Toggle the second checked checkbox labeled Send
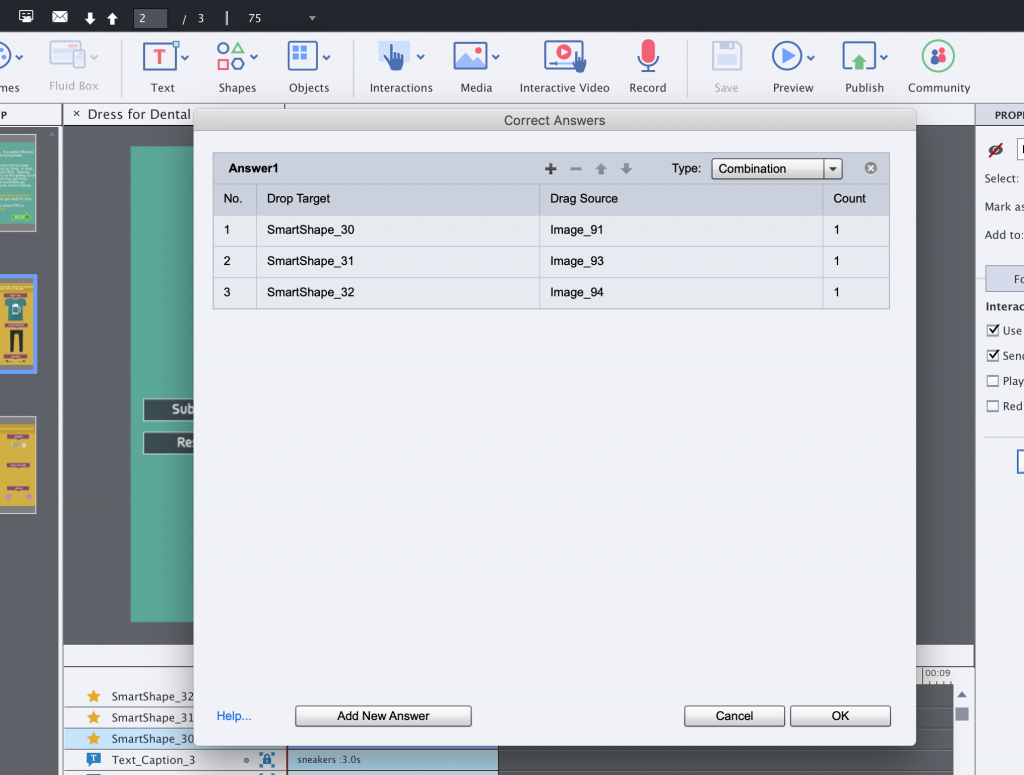Screen dimensions: 1024x775 pos(993,355)
